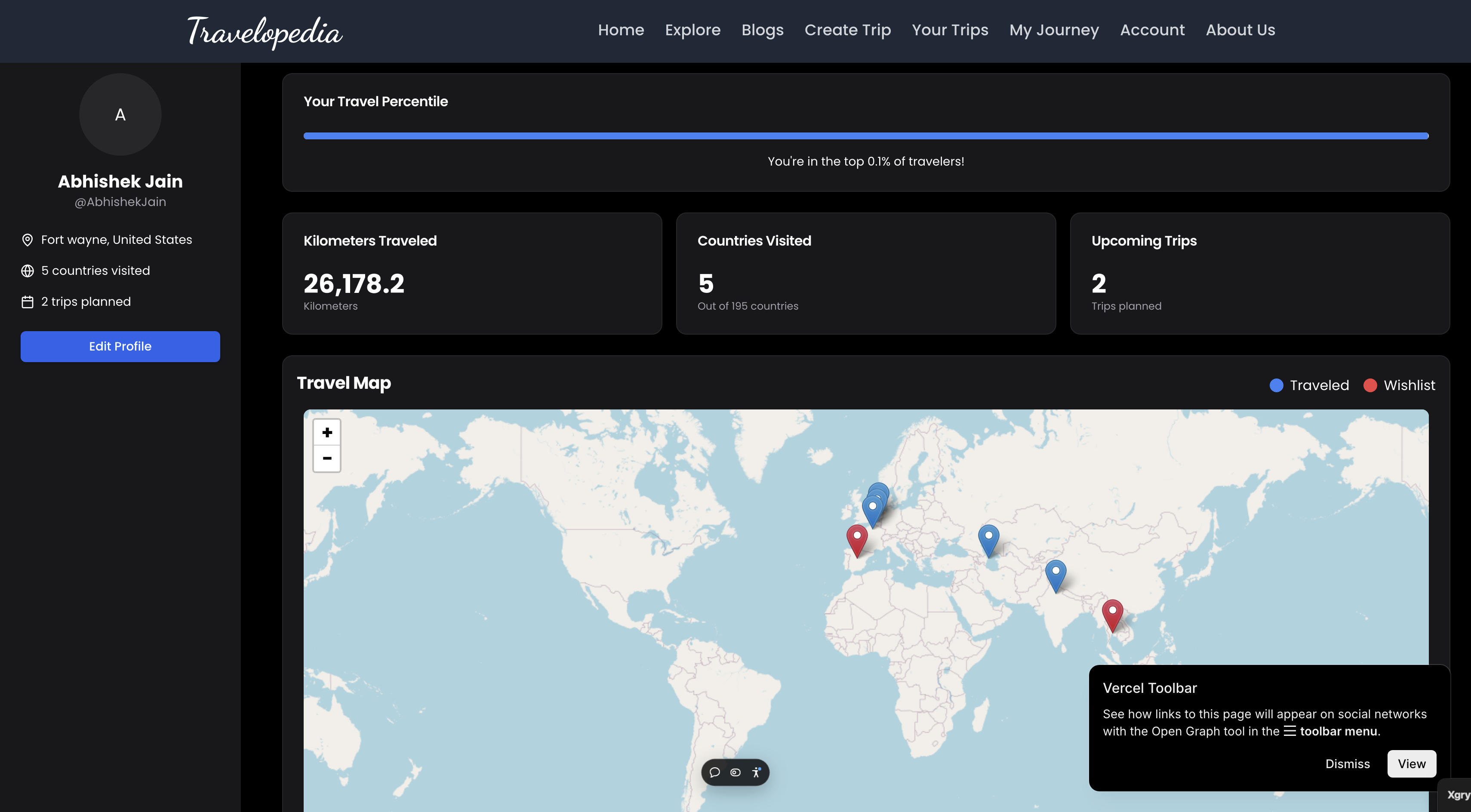Click the Fort wayne, United States text
Screen dimensions: 1471x812
[x=117, y=240]
